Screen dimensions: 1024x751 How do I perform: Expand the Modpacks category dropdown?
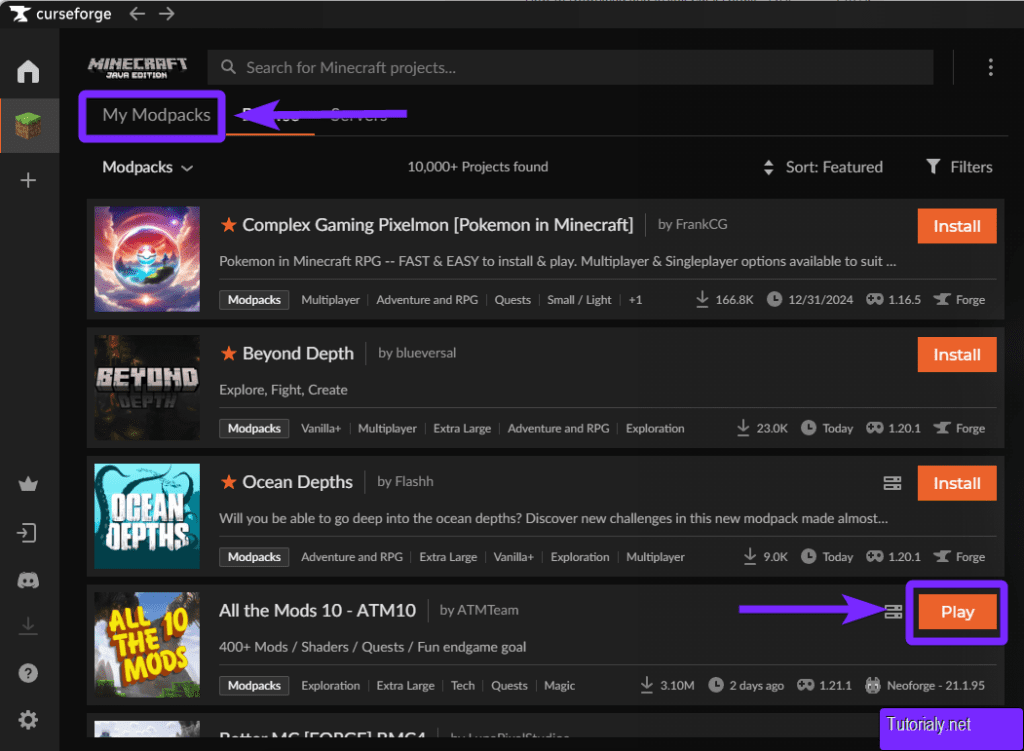(148, 167)
